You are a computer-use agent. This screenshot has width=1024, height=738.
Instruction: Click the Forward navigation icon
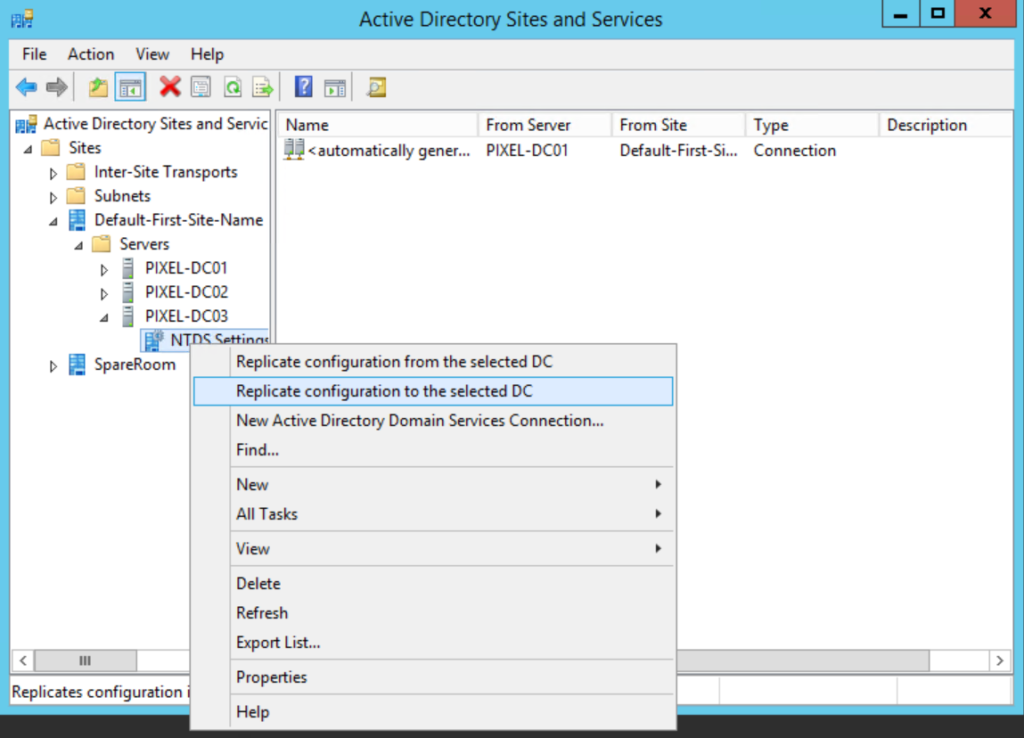[x=56, y=86]
